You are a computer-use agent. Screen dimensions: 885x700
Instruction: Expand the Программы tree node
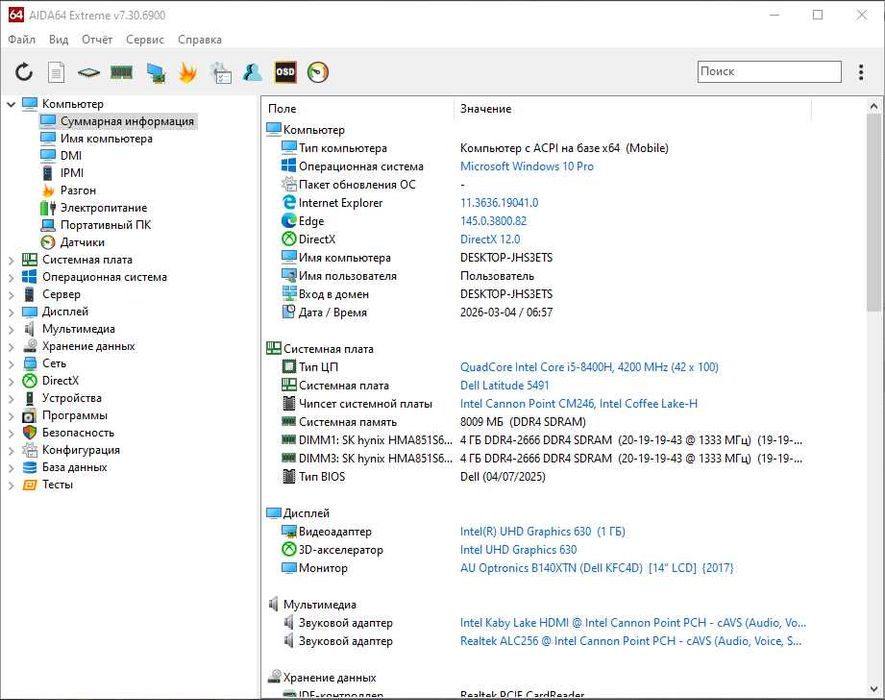11,416
